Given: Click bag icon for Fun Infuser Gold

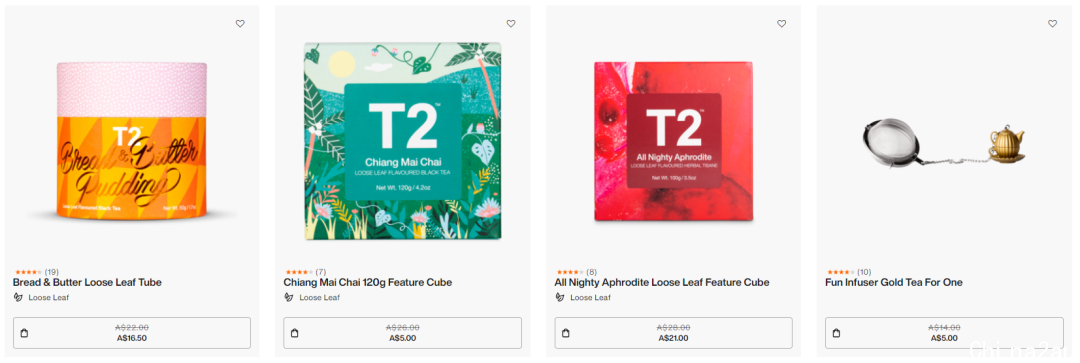Looking at the screenshot, I should tap(836, 333).
